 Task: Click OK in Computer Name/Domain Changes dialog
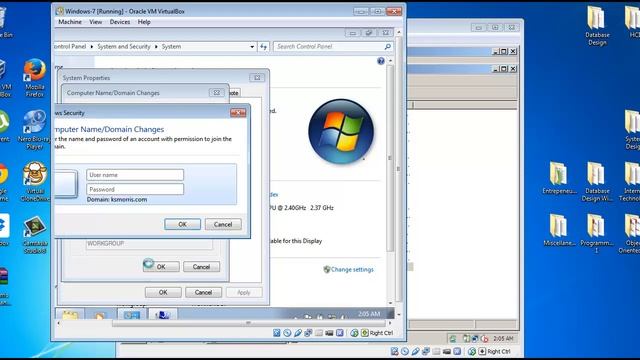(x=161, y=267)
